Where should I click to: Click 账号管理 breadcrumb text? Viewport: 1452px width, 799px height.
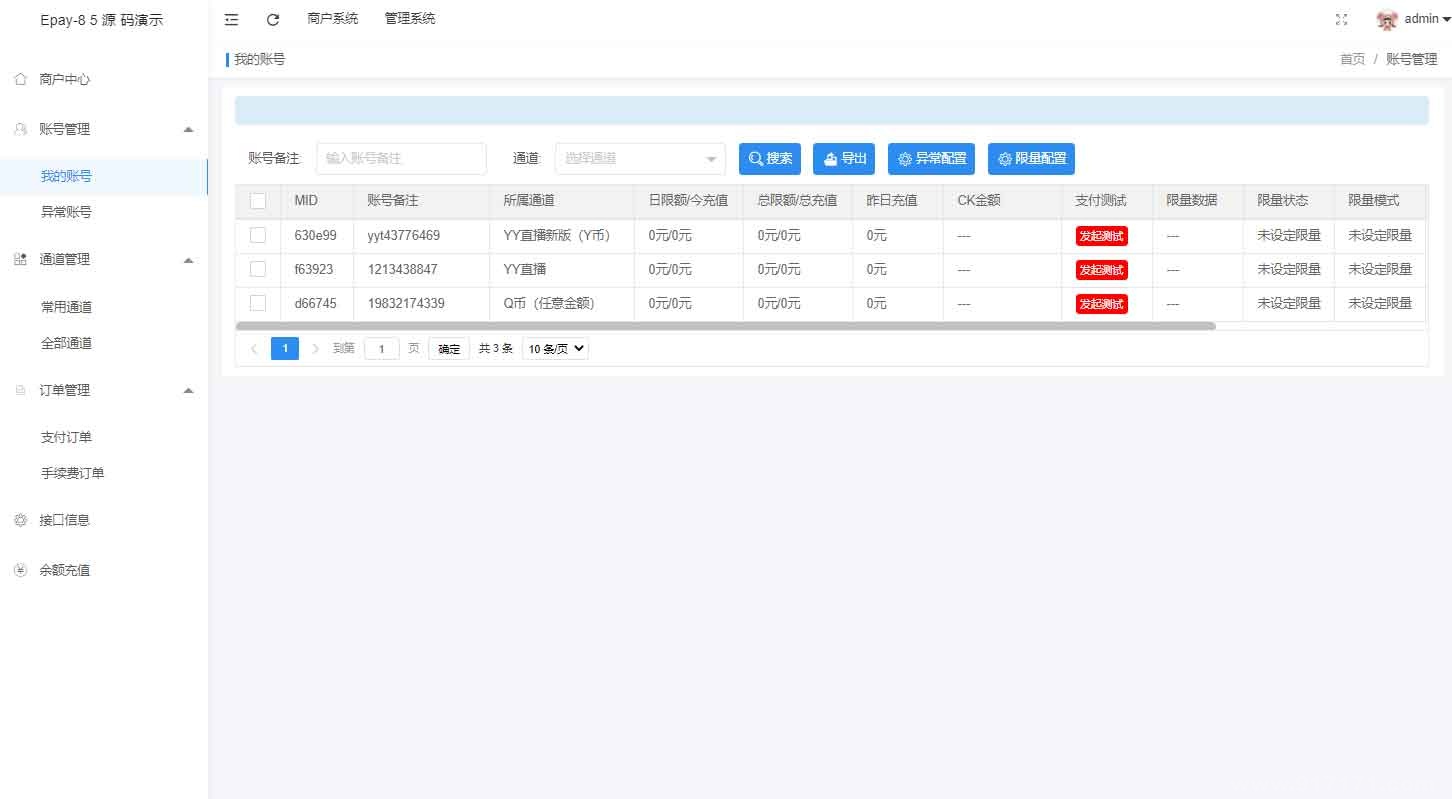click(x=1412, y=60)
